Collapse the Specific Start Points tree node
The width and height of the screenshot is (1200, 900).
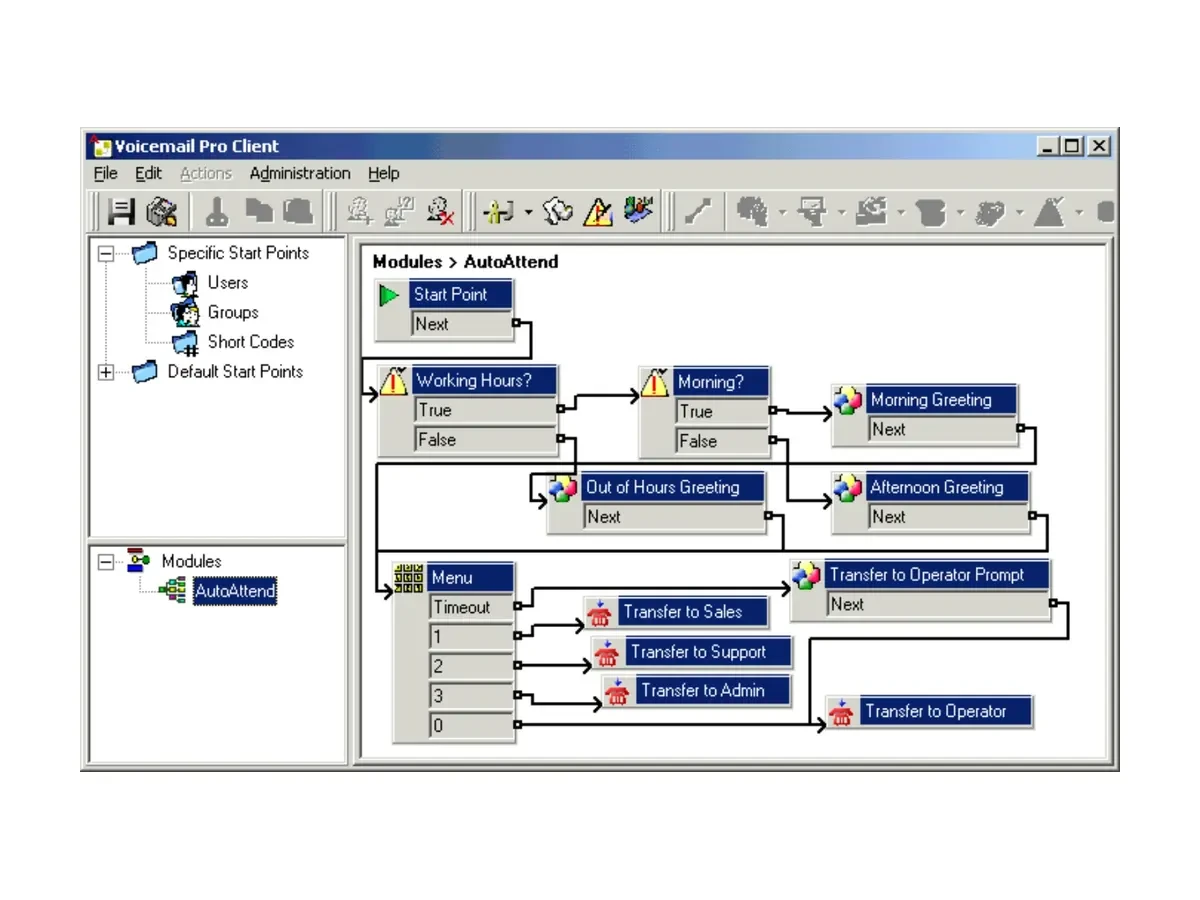coord(106,254)
